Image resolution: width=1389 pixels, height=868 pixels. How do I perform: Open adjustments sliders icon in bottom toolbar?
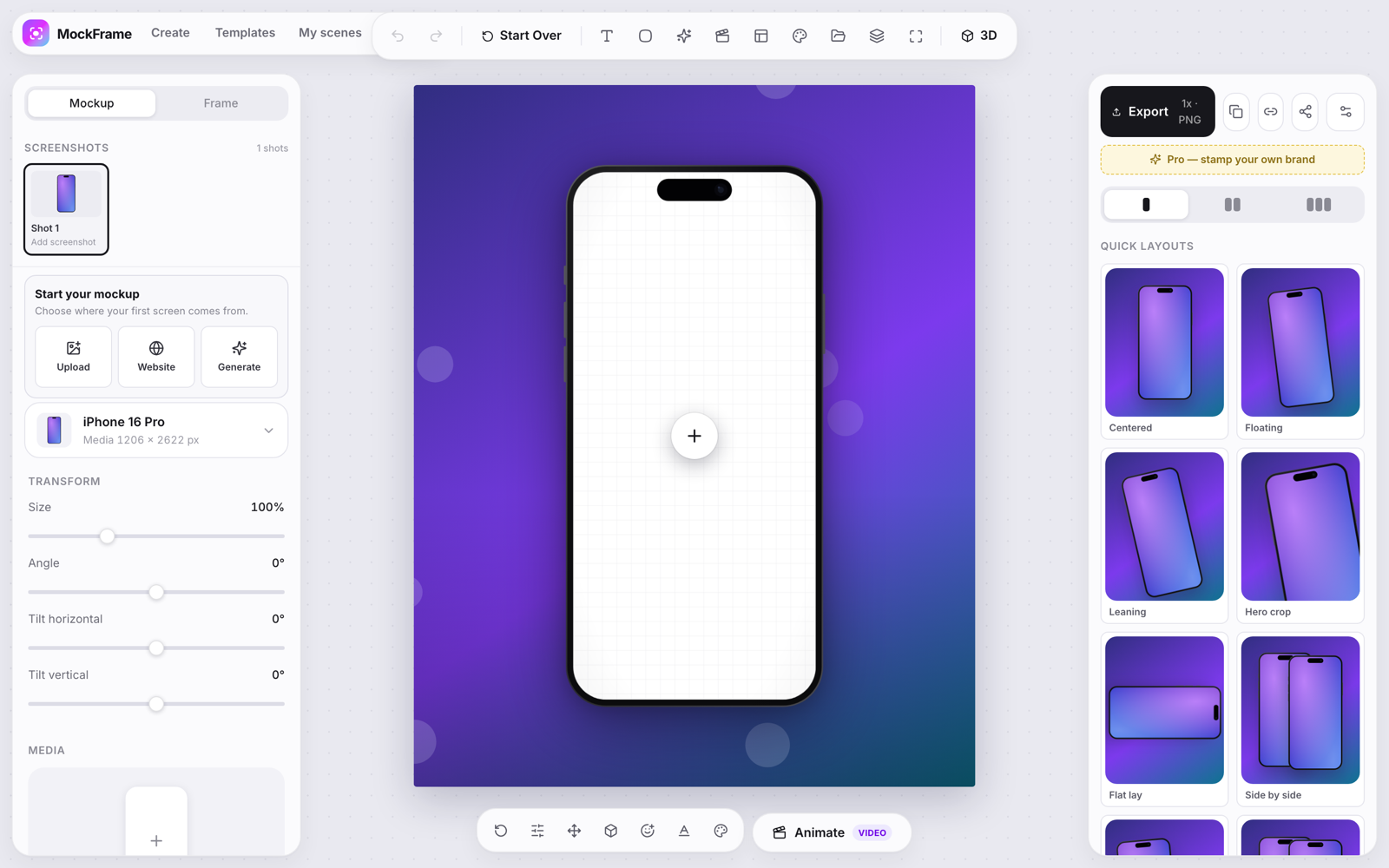coord(537,831)
